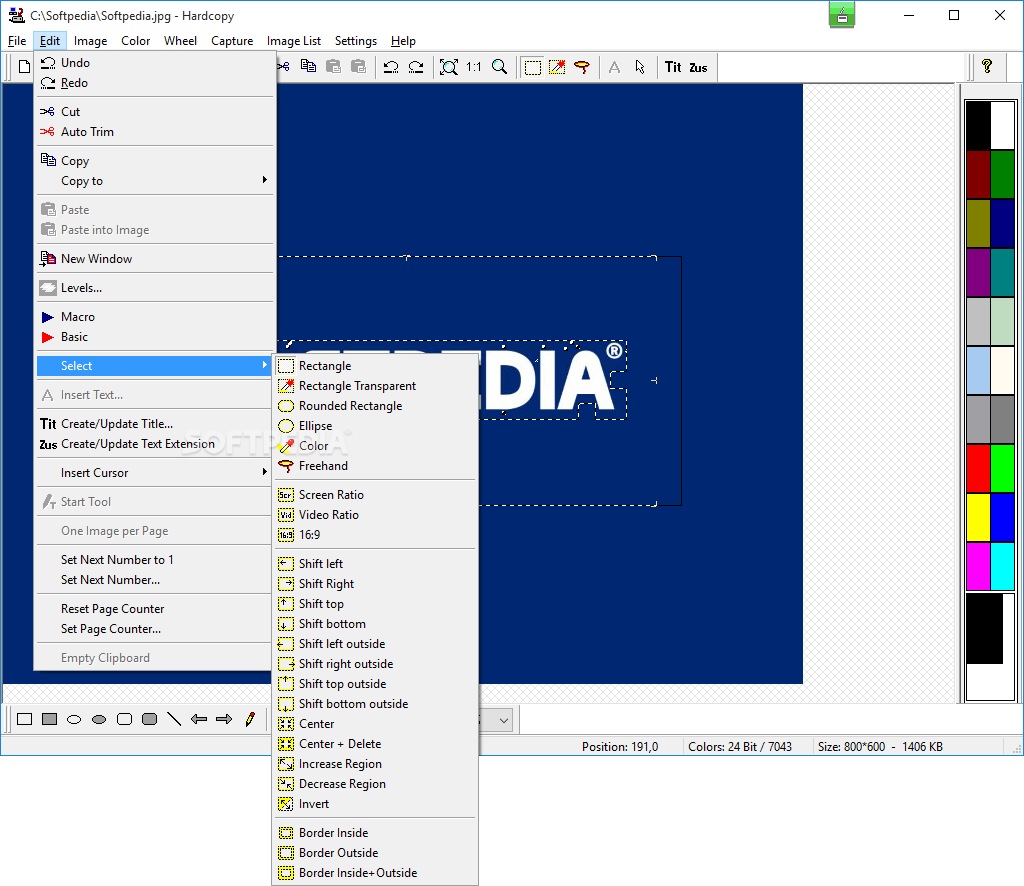
Task: Choose Undo from the Edit menu
Action: (x=154, y=63)
